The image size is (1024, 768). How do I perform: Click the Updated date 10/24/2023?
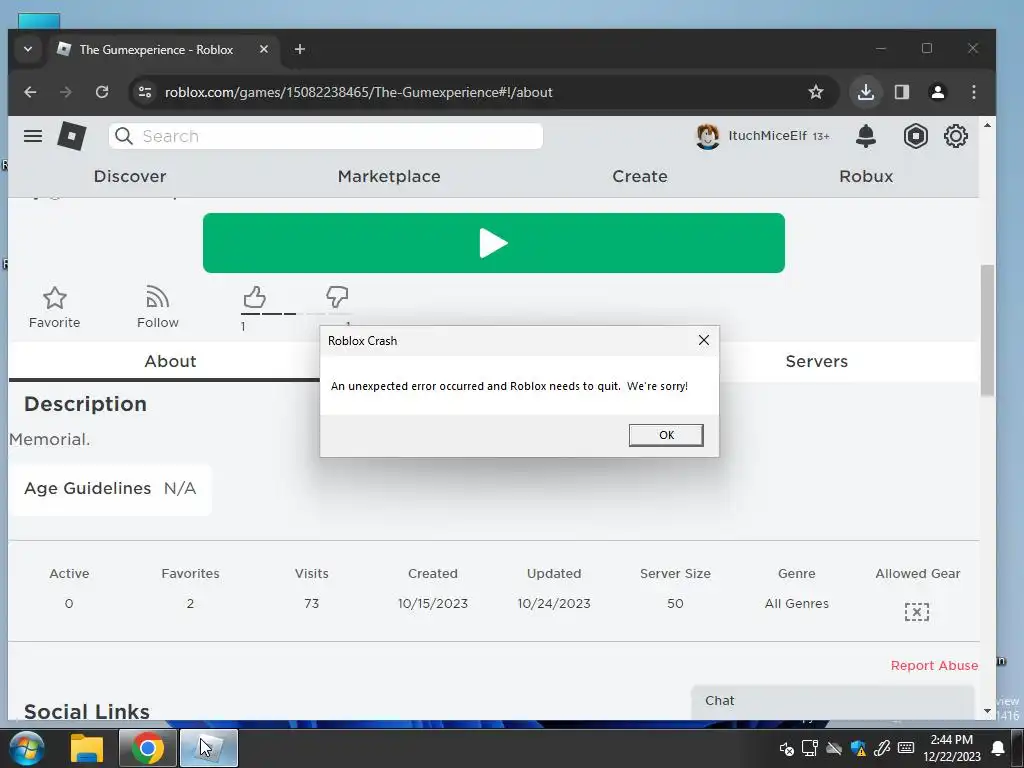[x=554, y=603]
